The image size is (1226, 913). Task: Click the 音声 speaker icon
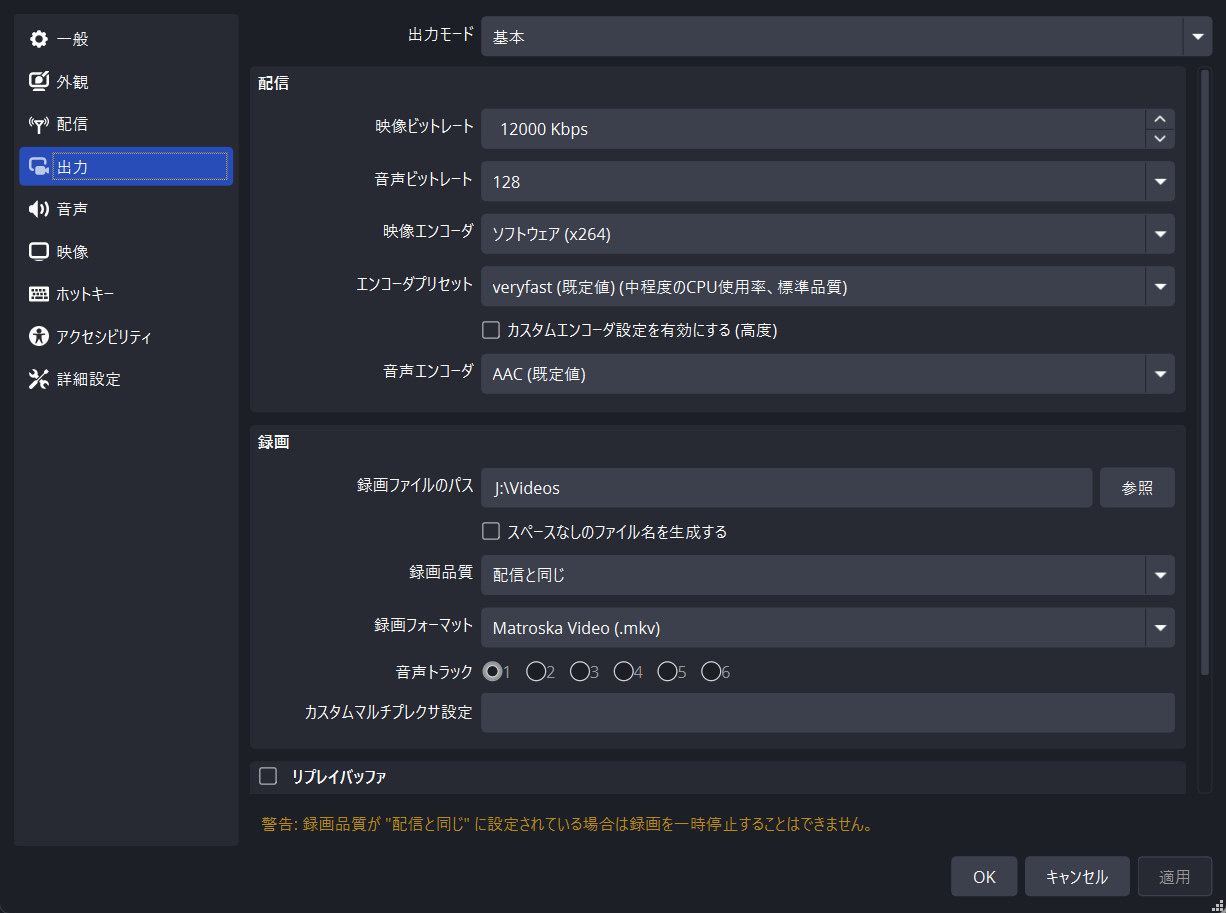(x=39, y=209)
